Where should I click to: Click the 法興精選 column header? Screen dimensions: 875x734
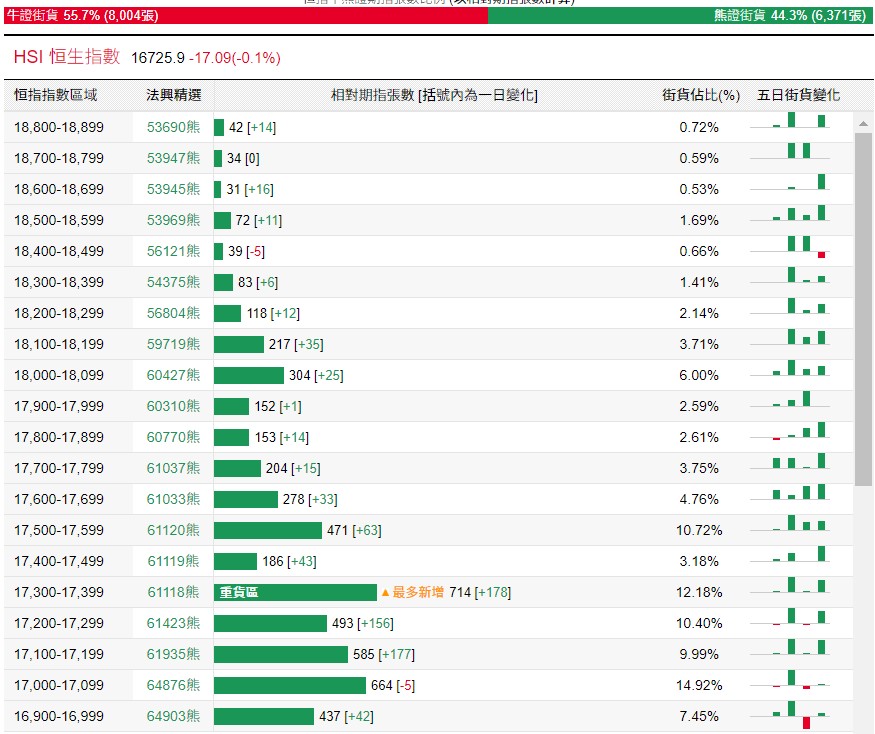(173, 95)
